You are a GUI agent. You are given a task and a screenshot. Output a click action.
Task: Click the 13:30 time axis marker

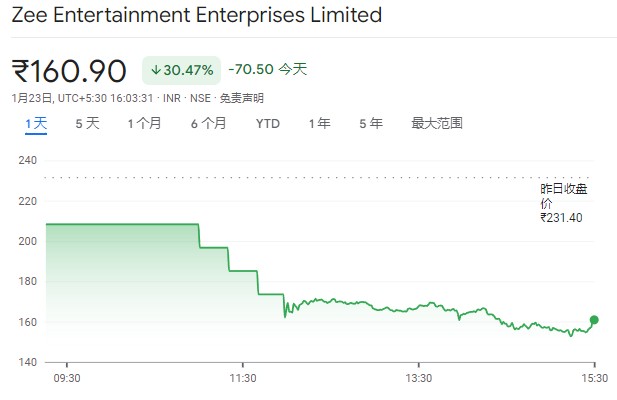[419, 378]
